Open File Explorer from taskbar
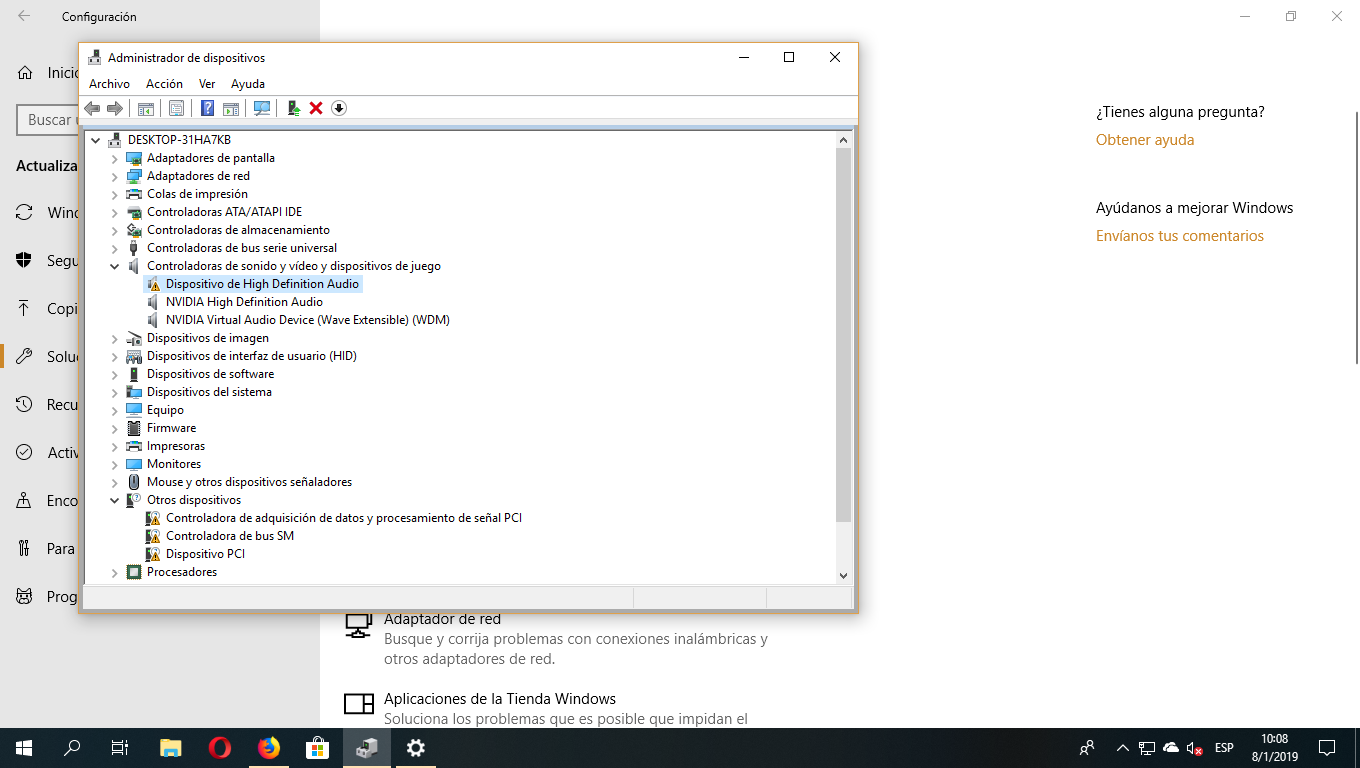 [171, 748]
